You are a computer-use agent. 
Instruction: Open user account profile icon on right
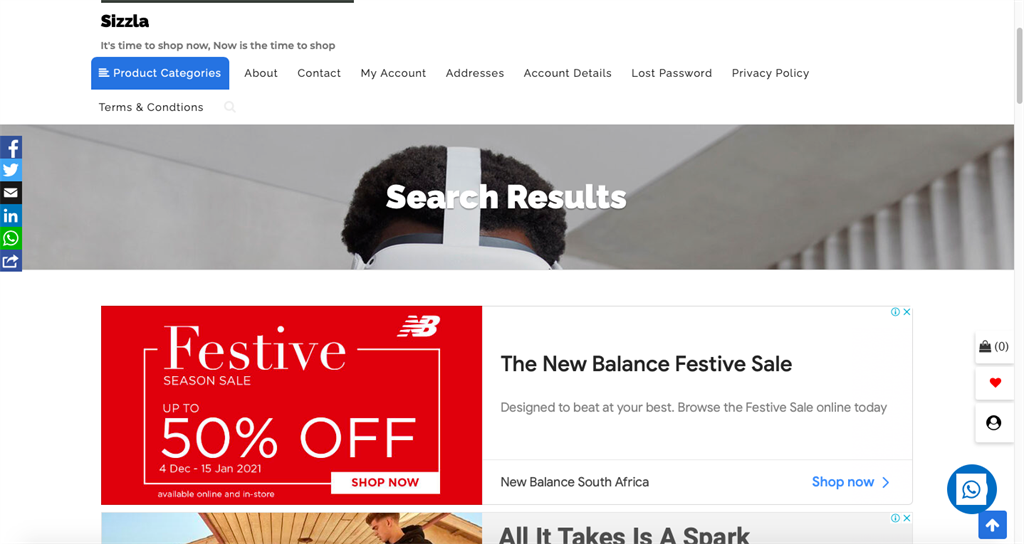pyautogui.click(x=994, y=423)
